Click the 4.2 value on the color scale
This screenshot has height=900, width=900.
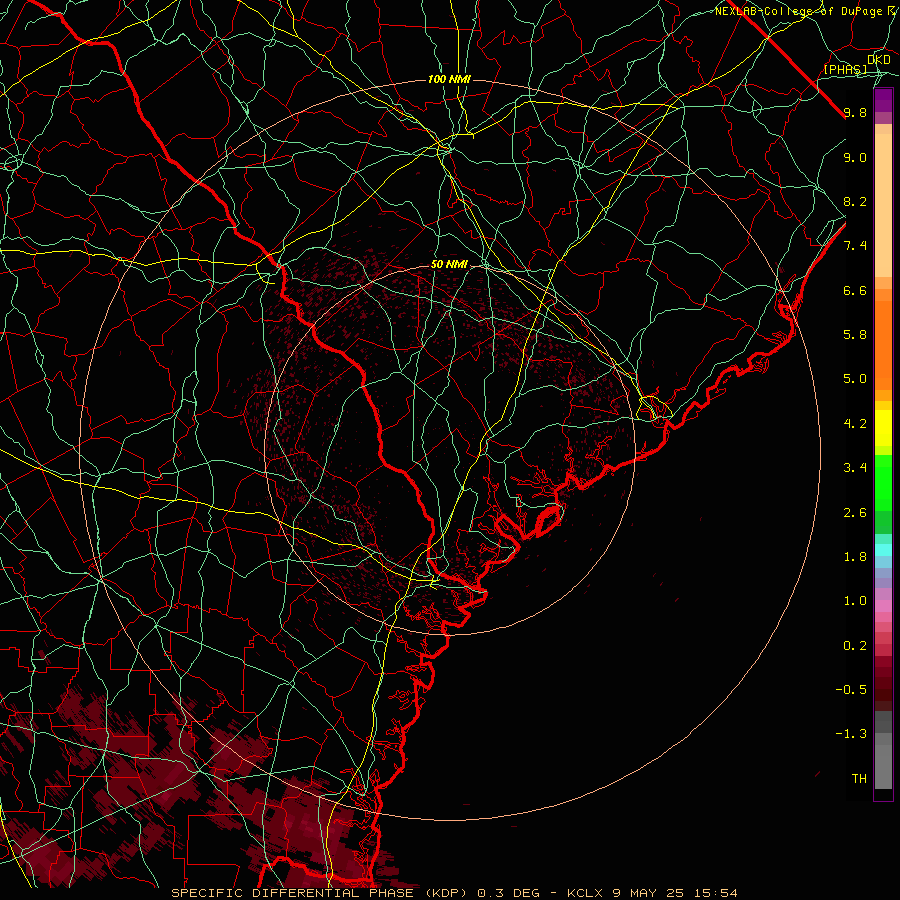(855, 424)
